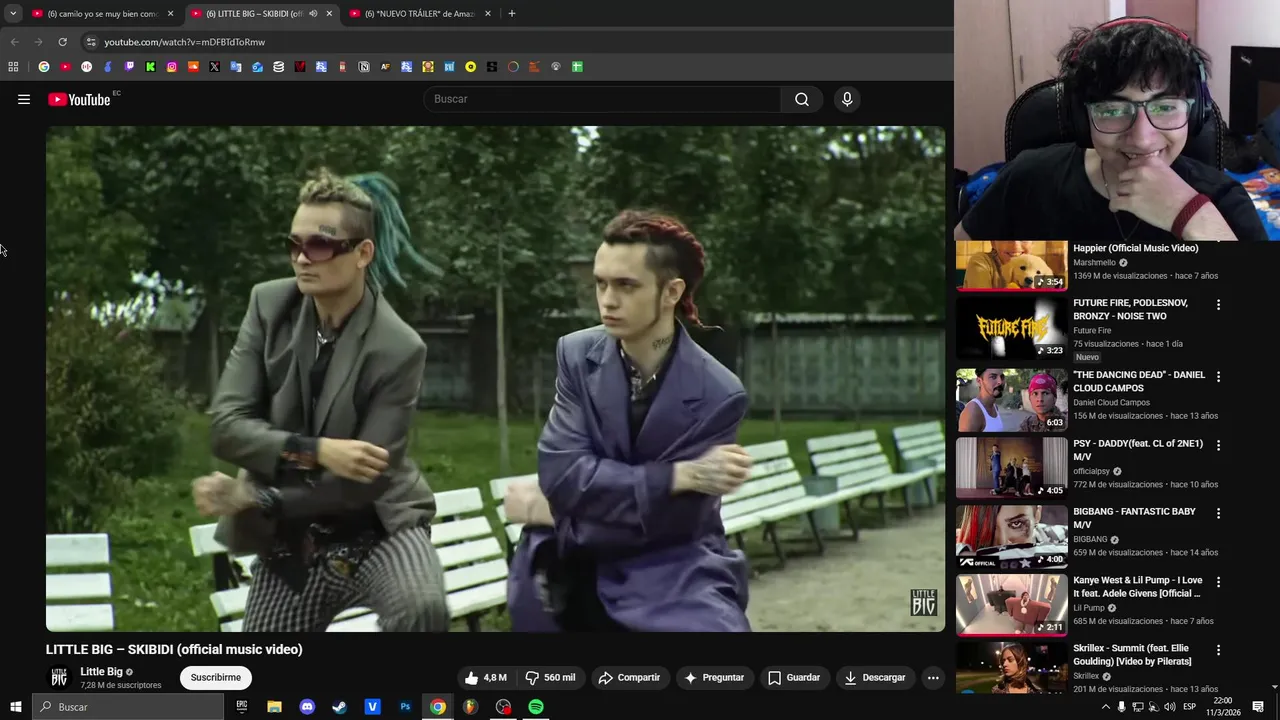Reload the page in Chrome
This screenshot has width=1280, height=720.
coord(62,42)
